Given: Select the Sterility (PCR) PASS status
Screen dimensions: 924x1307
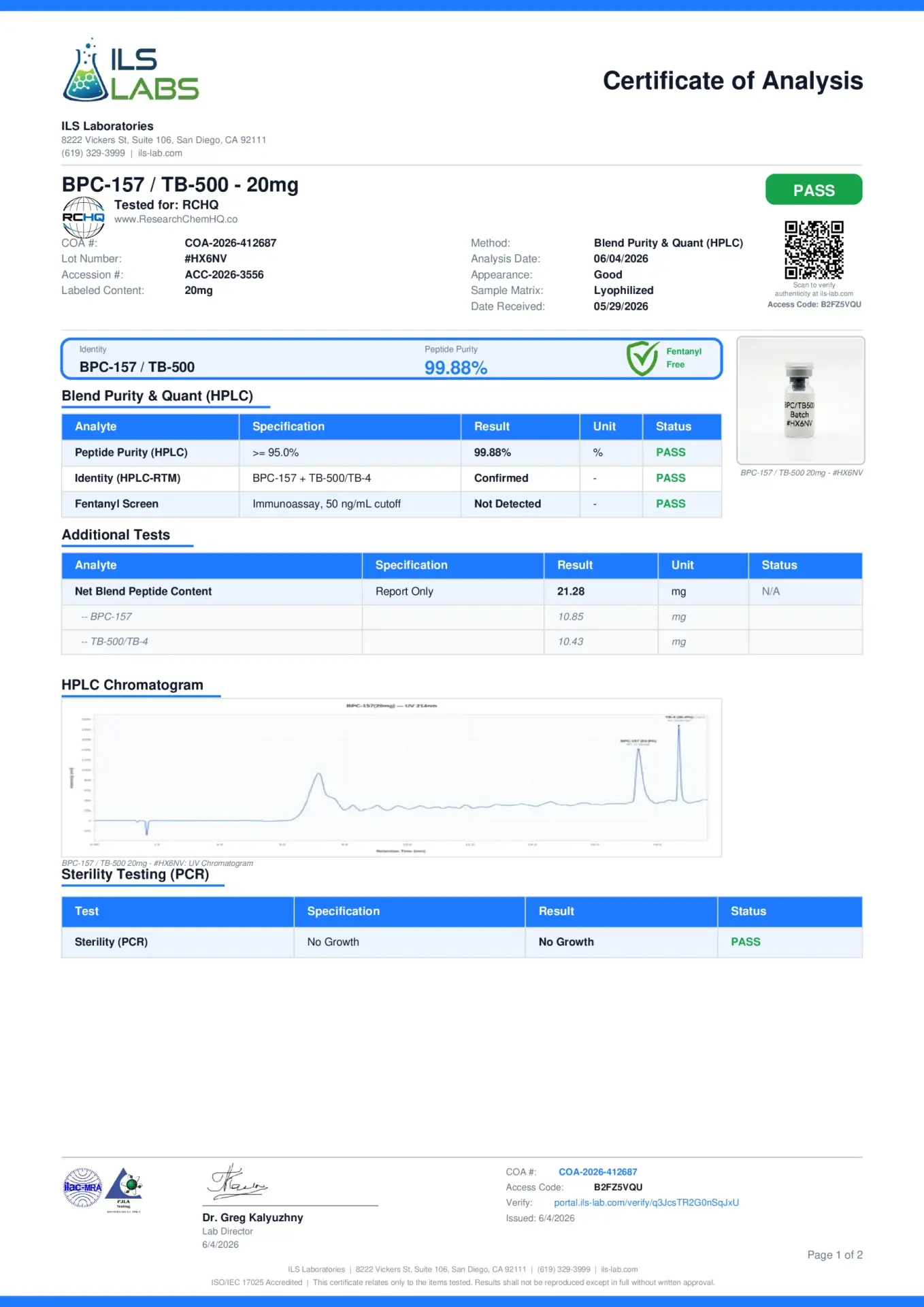Looking at the screenshot, I should (746, 942).
